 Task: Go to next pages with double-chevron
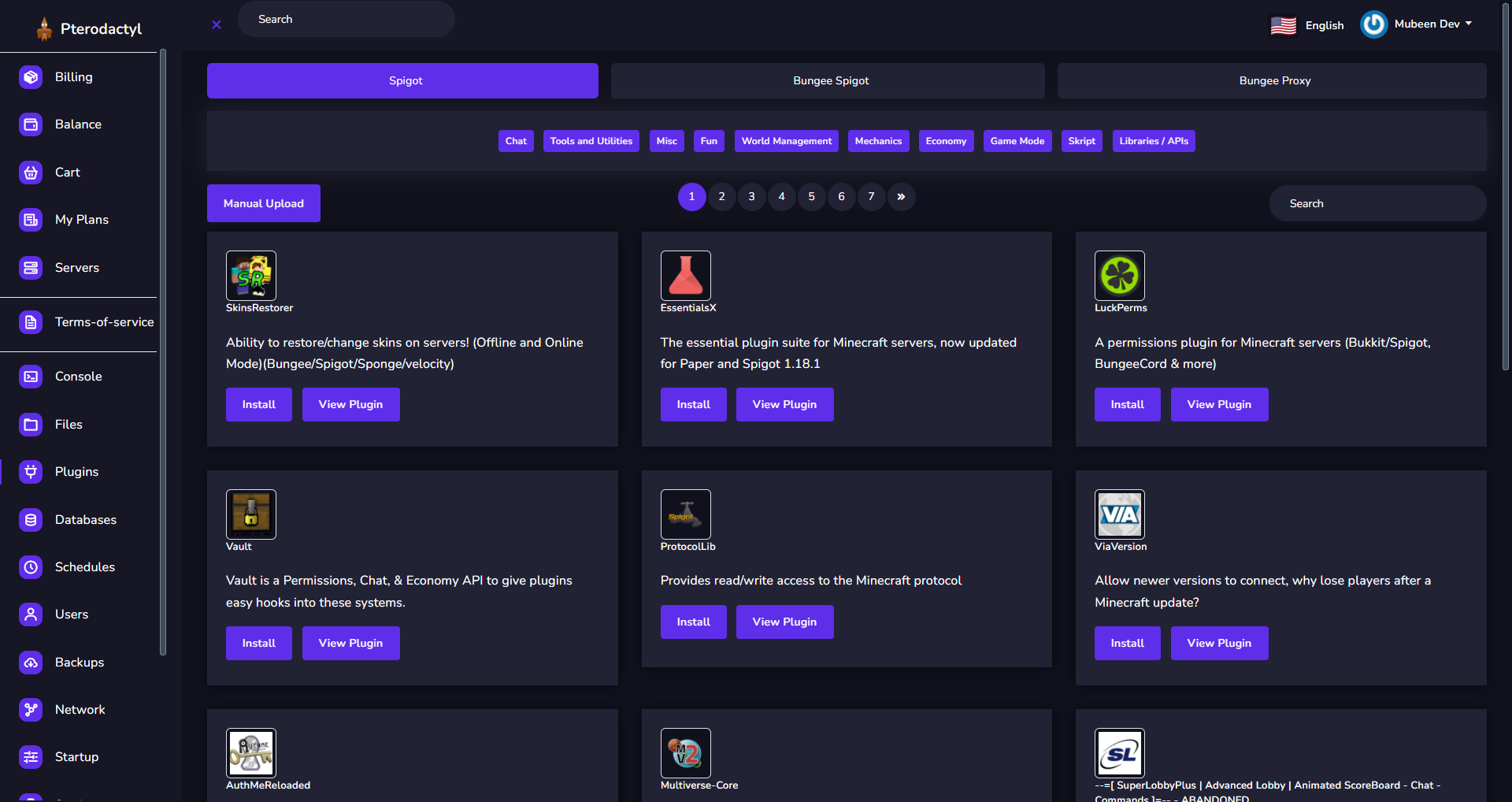[x=901, y=197]
